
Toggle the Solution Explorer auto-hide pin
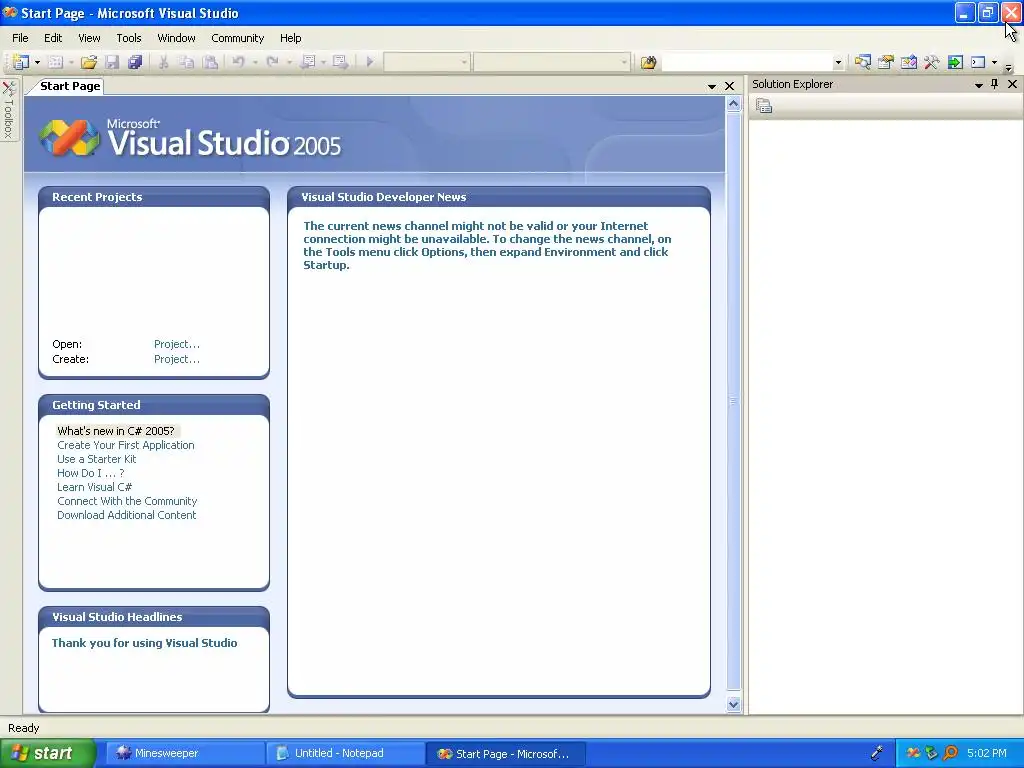[x=995, y=84]
